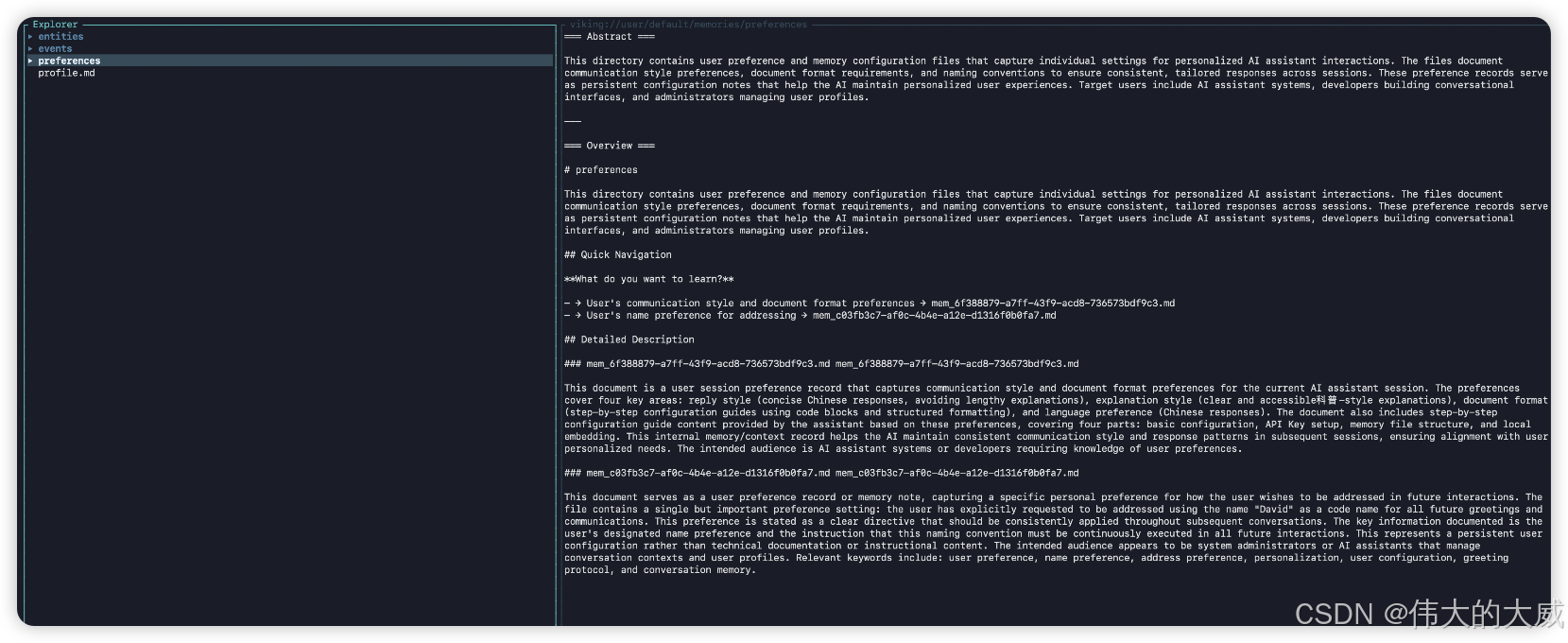The width and height of the screenshot is (1568, 643).
Task: Select the events tree row
Action: coord(289,49)
